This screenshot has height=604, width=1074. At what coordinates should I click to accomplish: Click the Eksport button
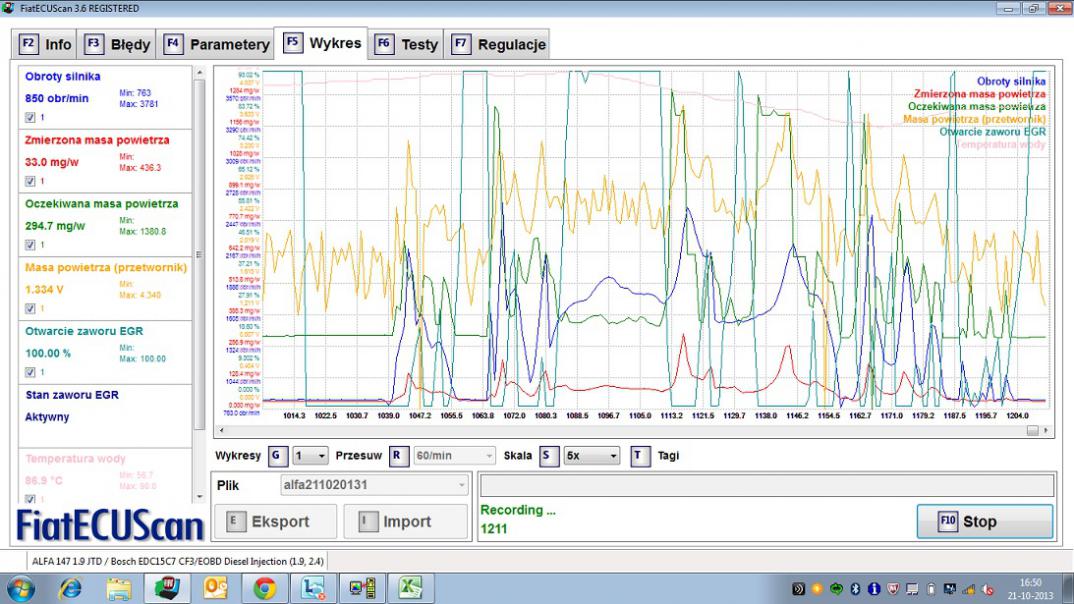(270, 521)
